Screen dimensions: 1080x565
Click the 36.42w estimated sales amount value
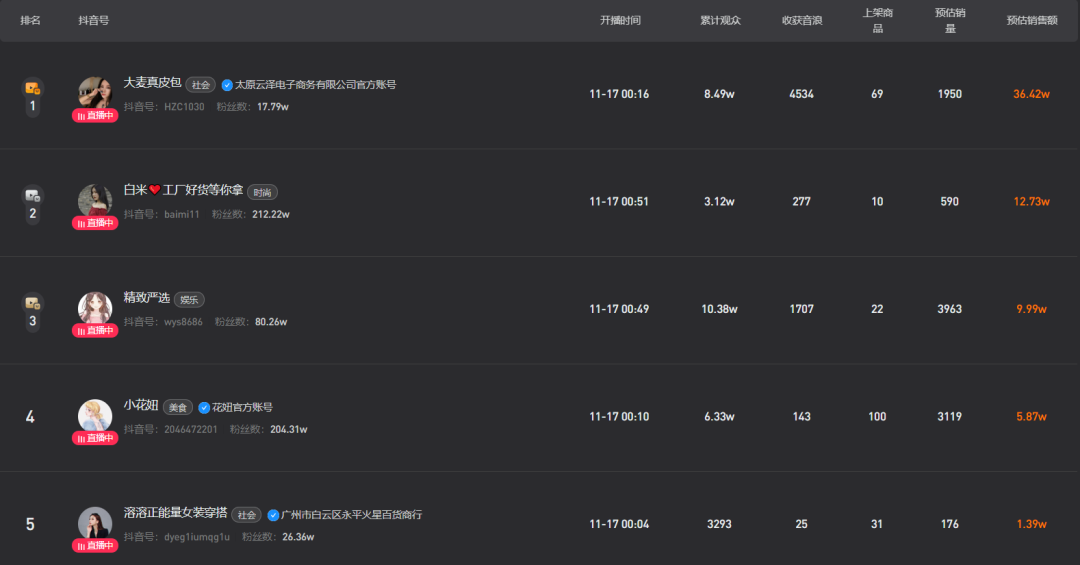click(x=1031, y=94)
